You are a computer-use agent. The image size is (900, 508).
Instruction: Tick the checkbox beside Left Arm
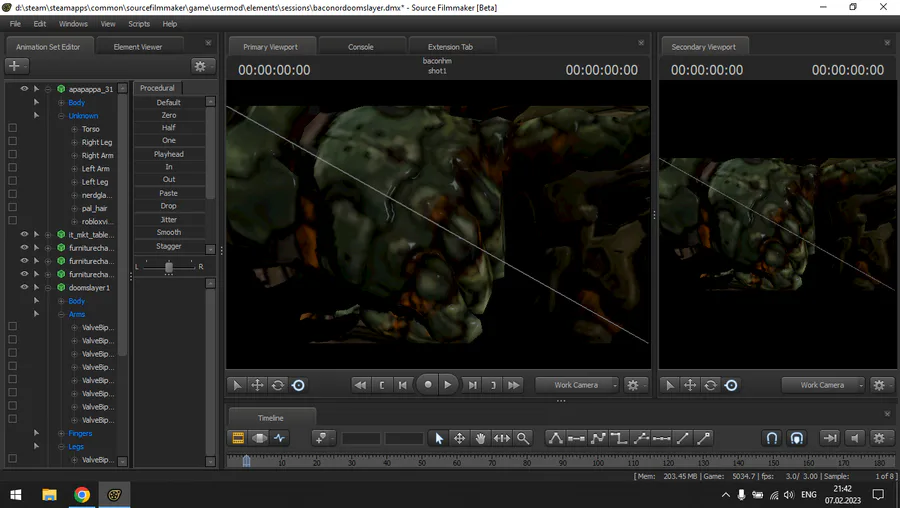pyautogui.click(x=13, y=168)
